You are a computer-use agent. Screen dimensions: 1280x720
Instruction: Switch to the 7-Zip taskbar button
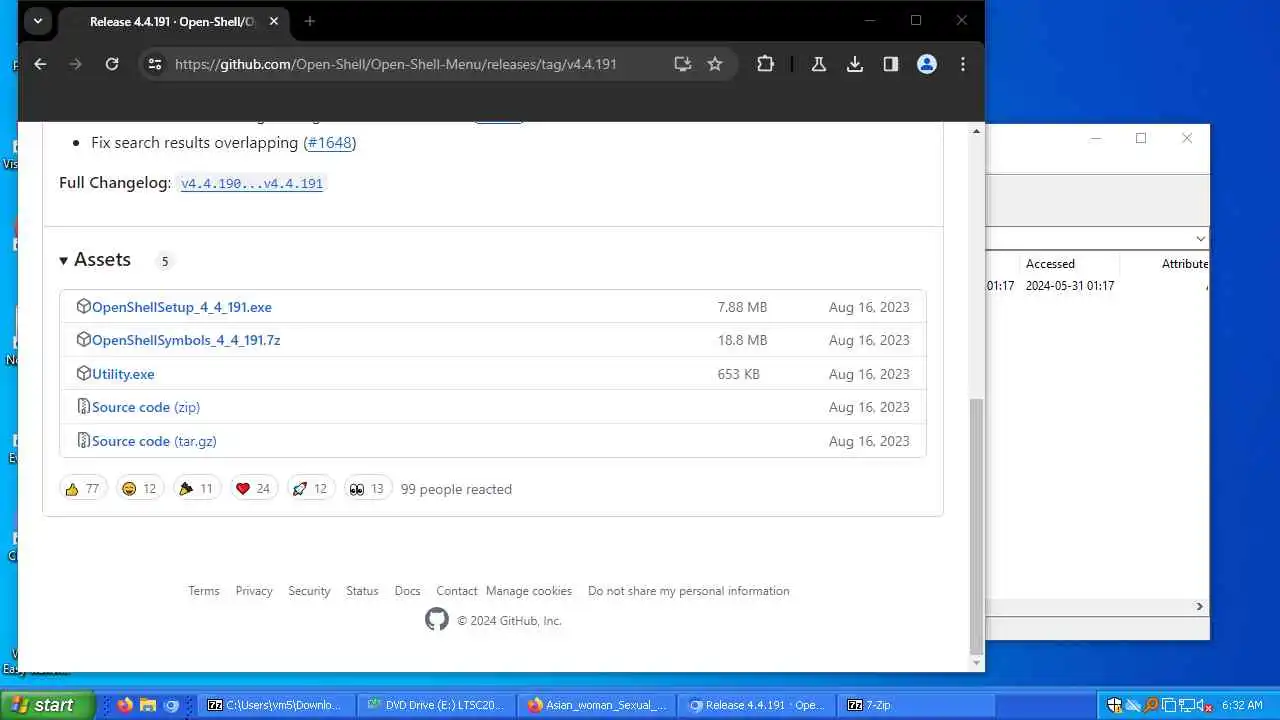917,705
